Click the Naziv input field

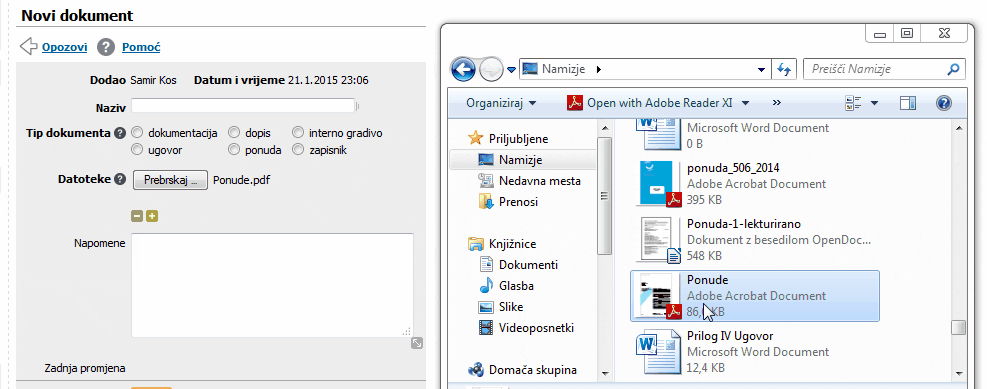[243, 106]
